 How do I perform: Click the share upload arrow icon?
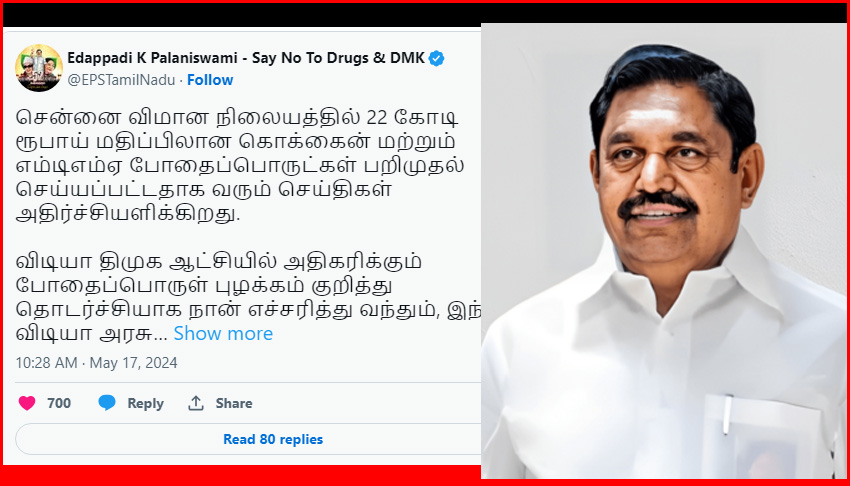coord(196,403)
